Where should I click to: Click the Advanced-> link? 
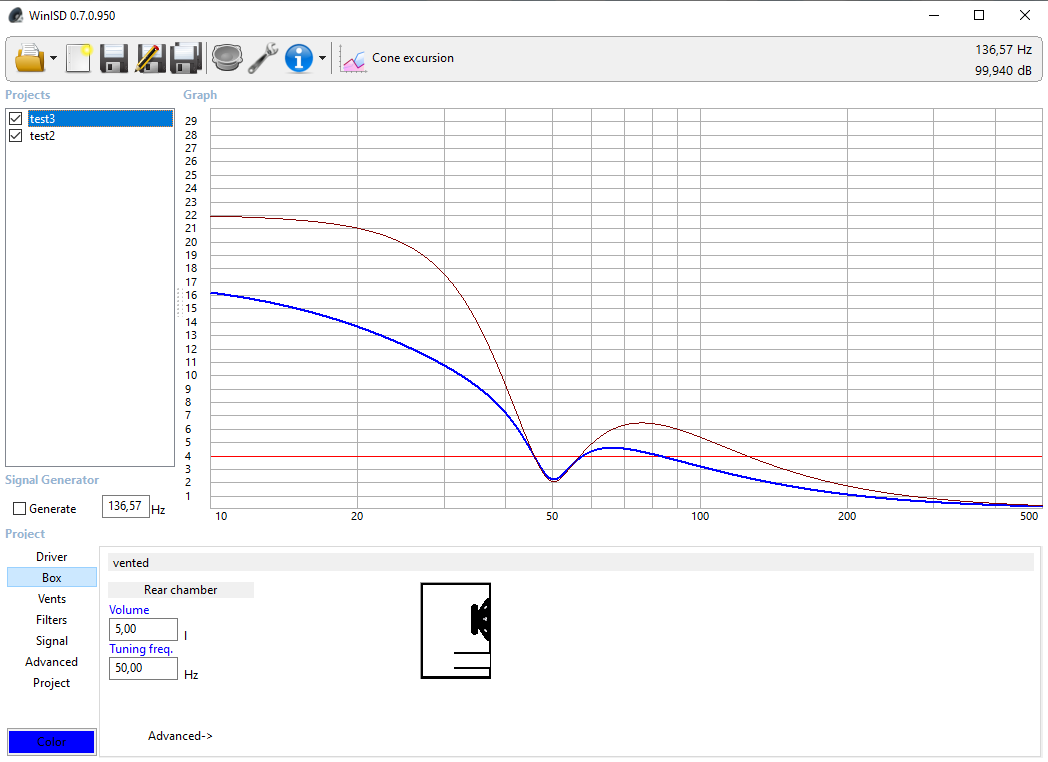coord(180,736)
